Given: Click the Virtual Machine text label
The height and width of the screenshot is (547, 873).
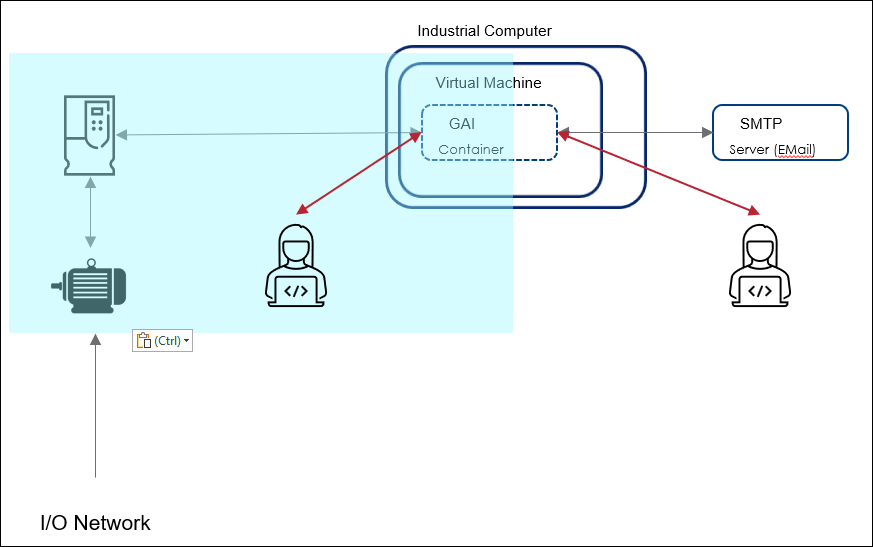Looking at the screenshot, I should coord(488,83).
